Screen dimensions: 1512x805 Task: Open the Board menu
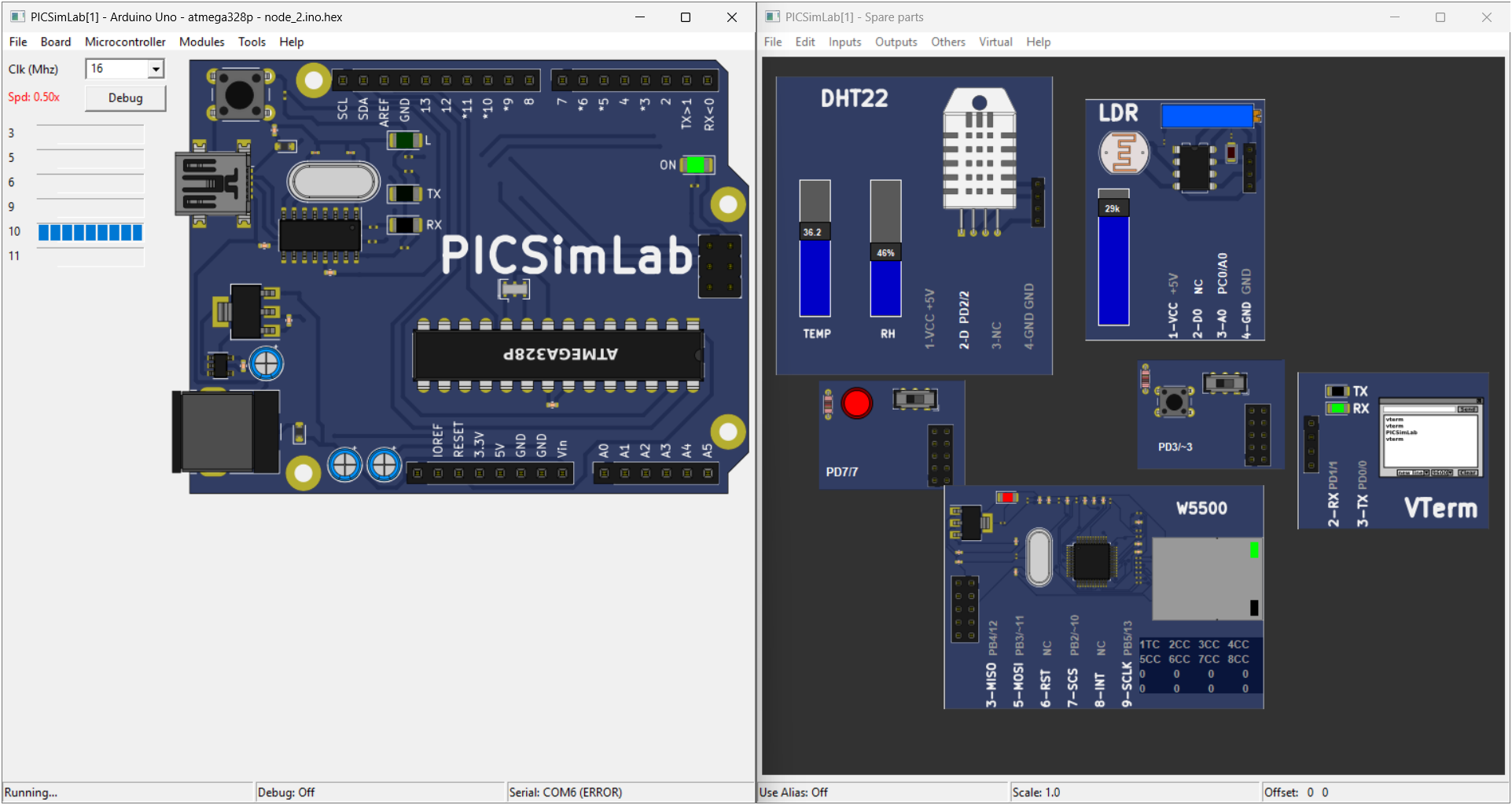[56, 42]
